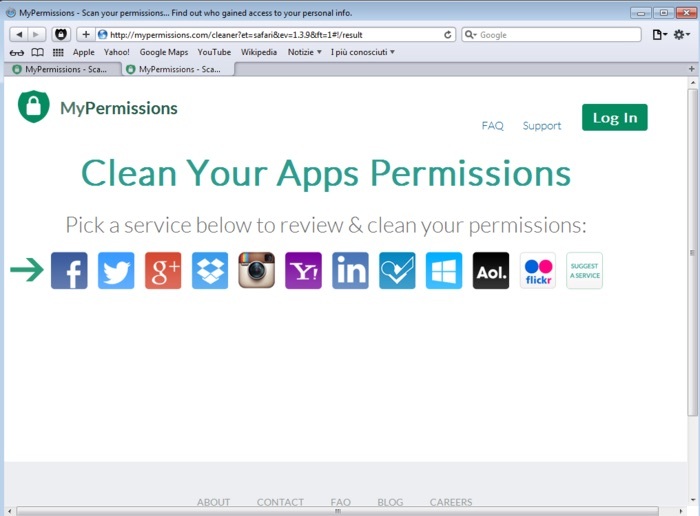The height and width of the screenshot is (516, 700).
Task: Click the horizontal scrollbar thumb
Action: 338,511
